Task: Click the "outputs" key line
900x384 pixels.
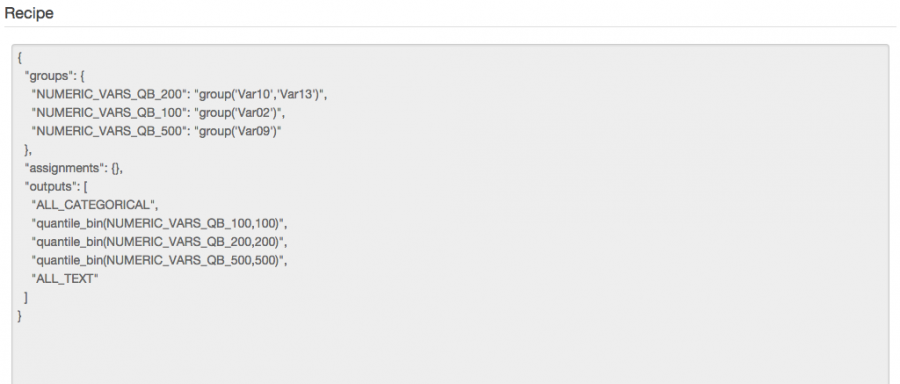Action: 56,187
